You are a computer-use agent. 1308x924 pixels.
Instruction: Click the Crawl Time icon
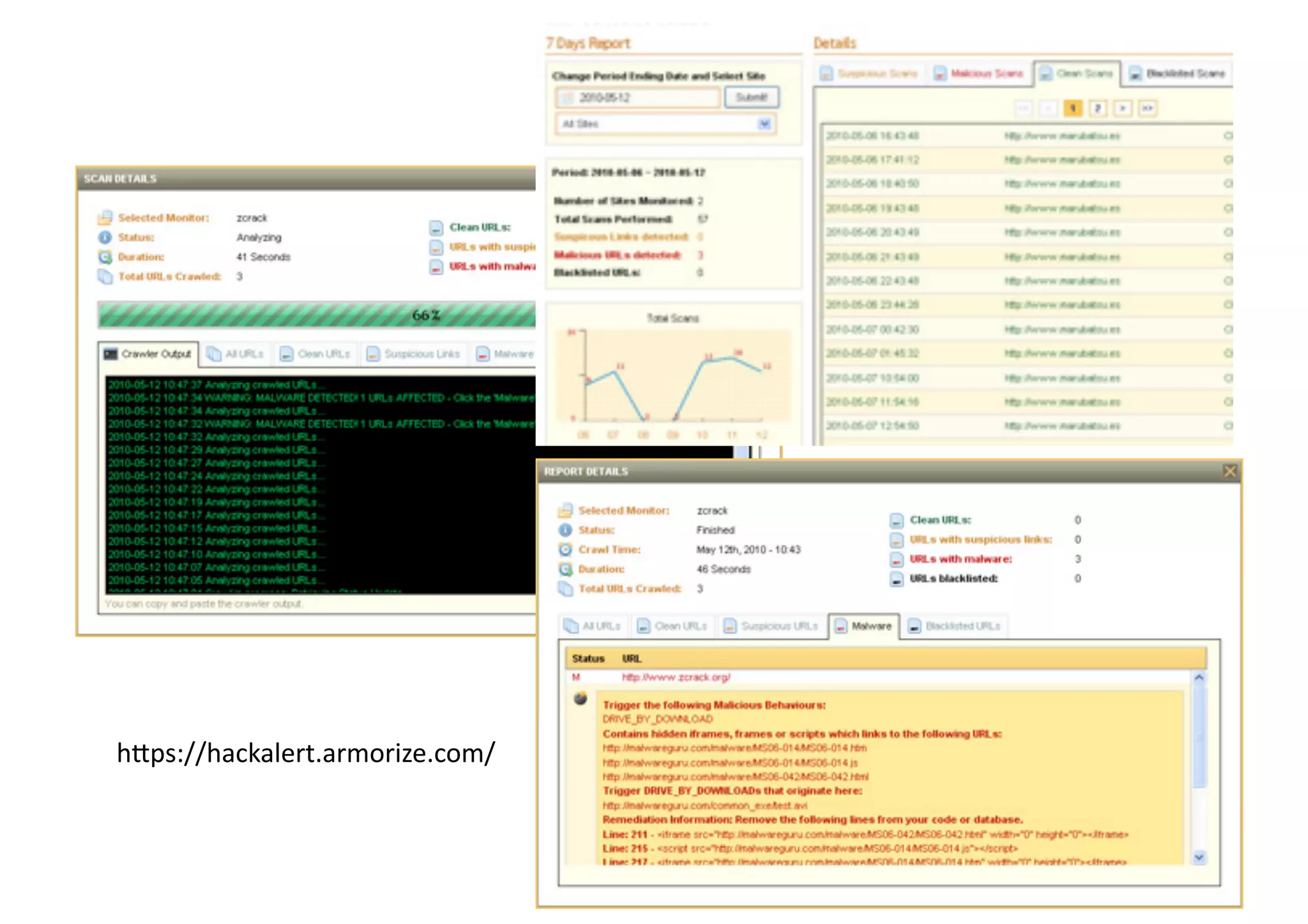coord(565,550)
